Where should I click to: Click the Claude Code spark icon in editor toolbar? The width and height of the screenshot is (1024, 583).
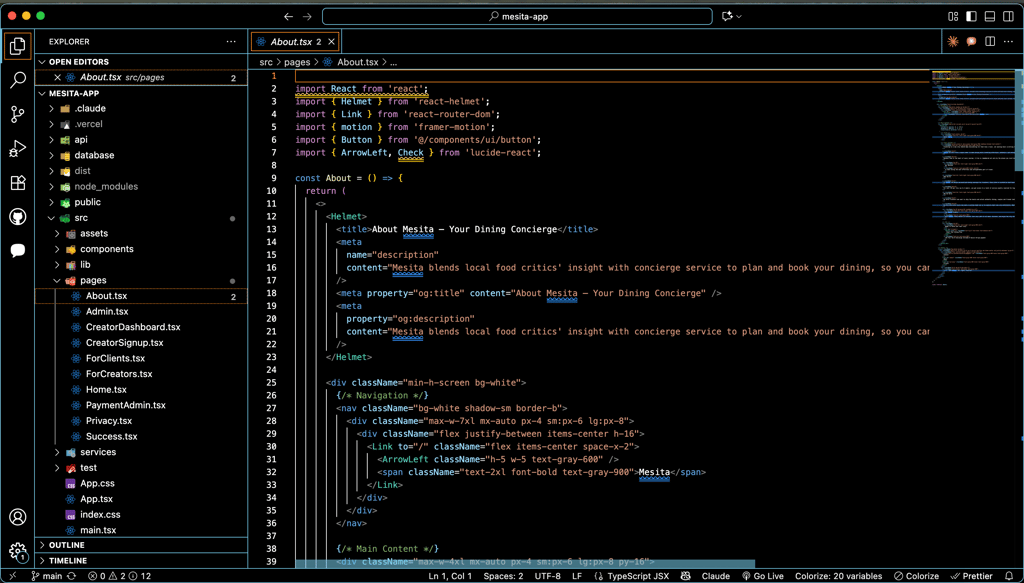[x=953, y=42]
